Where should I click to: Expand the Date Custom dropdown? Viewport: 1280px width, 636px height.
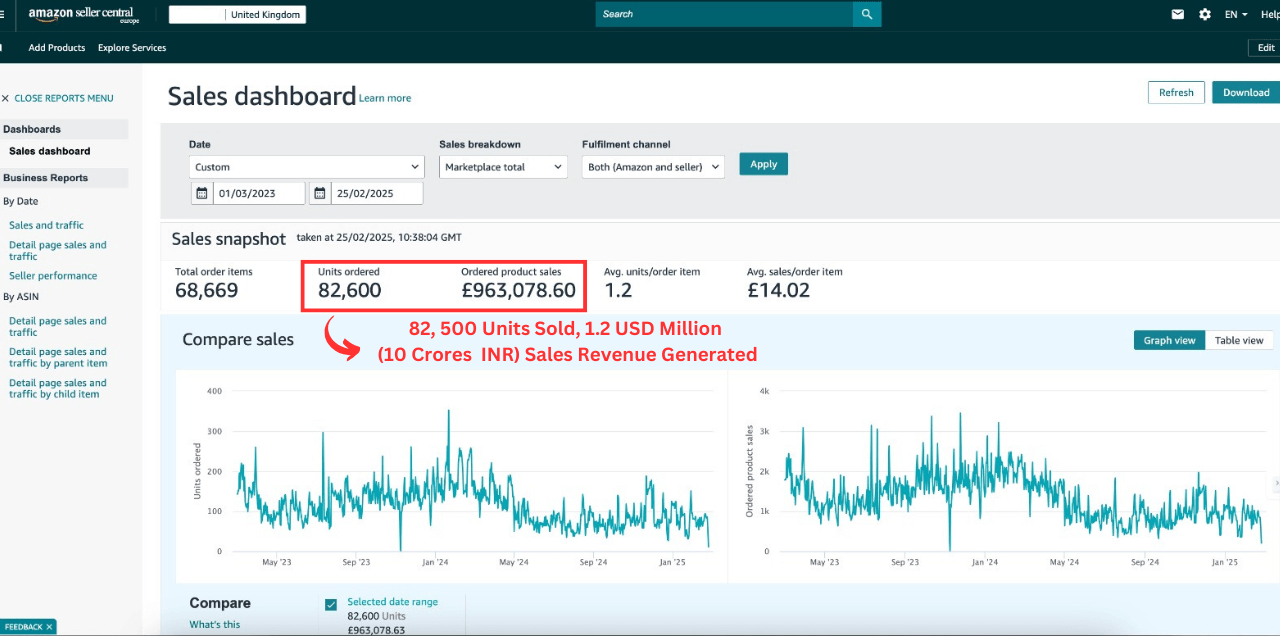pos(306,167)
